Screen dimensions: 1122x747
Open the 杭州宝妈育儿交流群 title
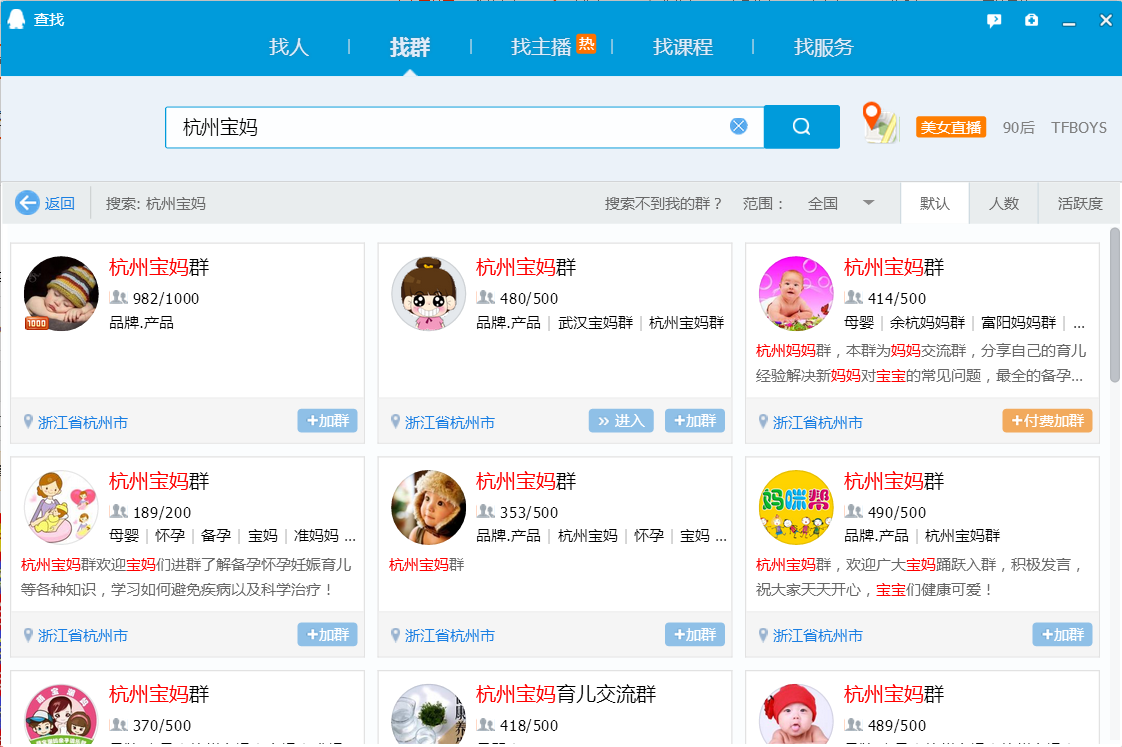(566, 694)
